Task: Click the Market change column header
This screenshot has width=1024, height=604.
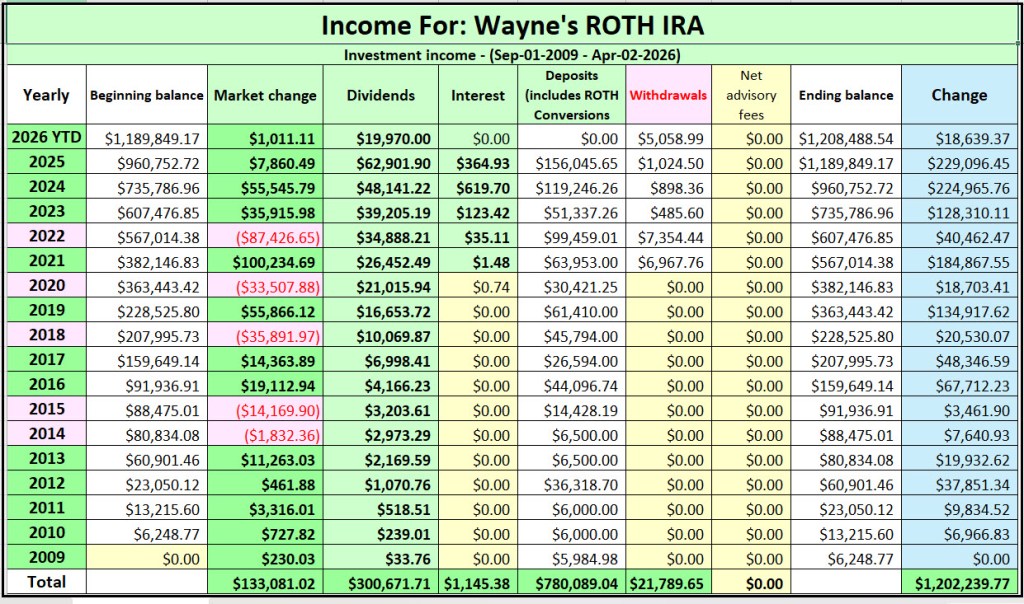Action: [265, 96]
